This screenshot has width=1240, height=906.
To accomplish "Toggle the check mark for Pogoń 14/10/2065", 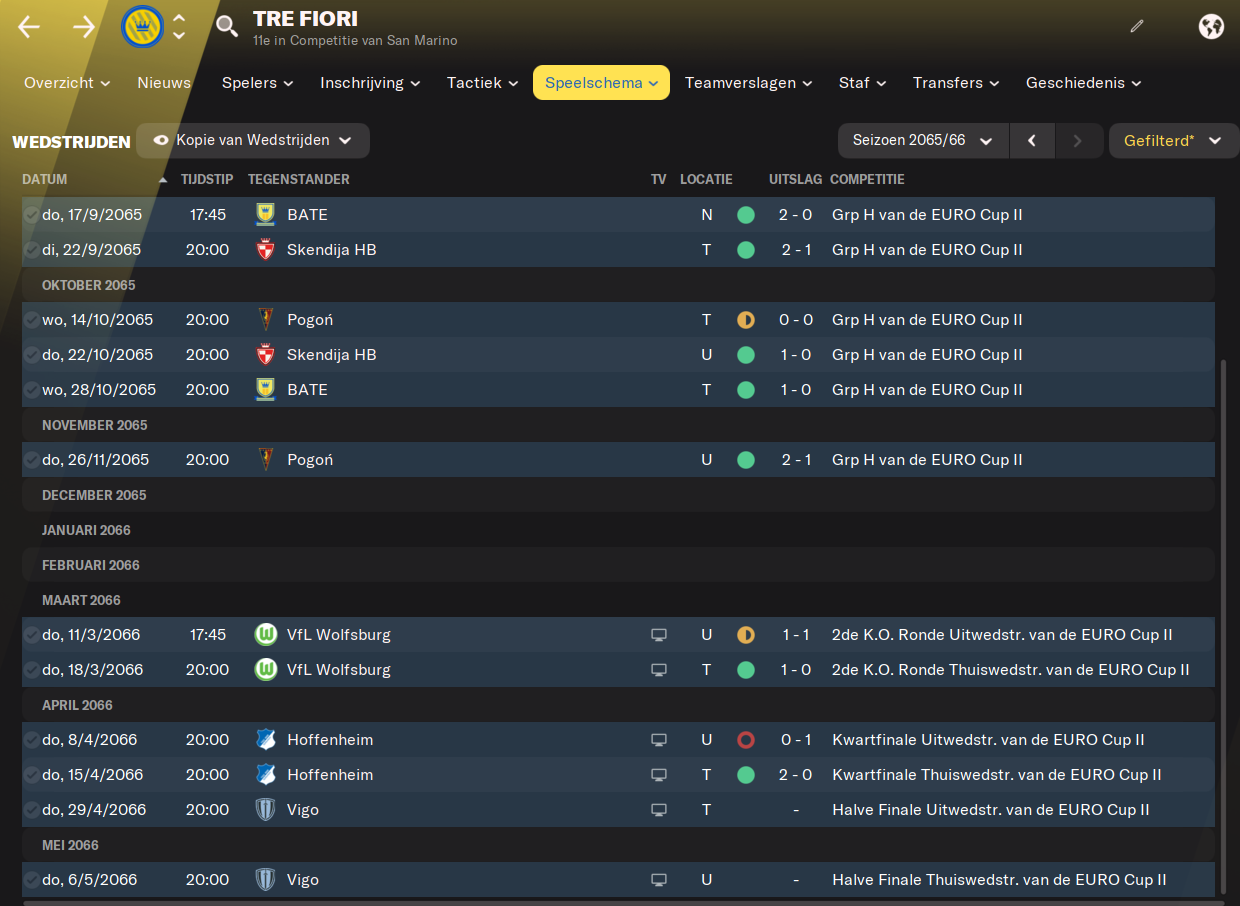I will click(31, 320).
